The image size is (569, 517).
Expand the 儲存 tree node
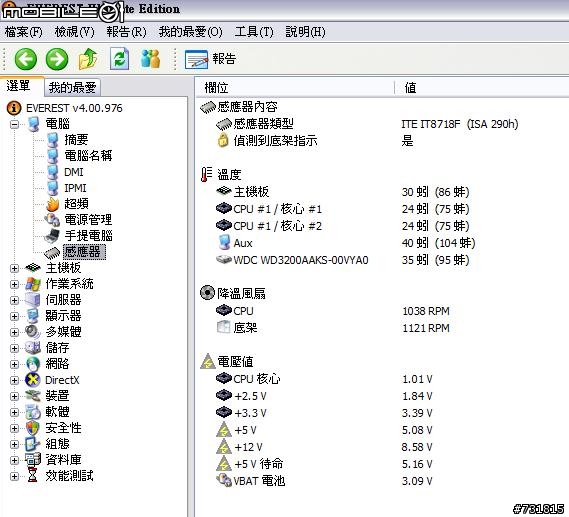coord(14,348)
